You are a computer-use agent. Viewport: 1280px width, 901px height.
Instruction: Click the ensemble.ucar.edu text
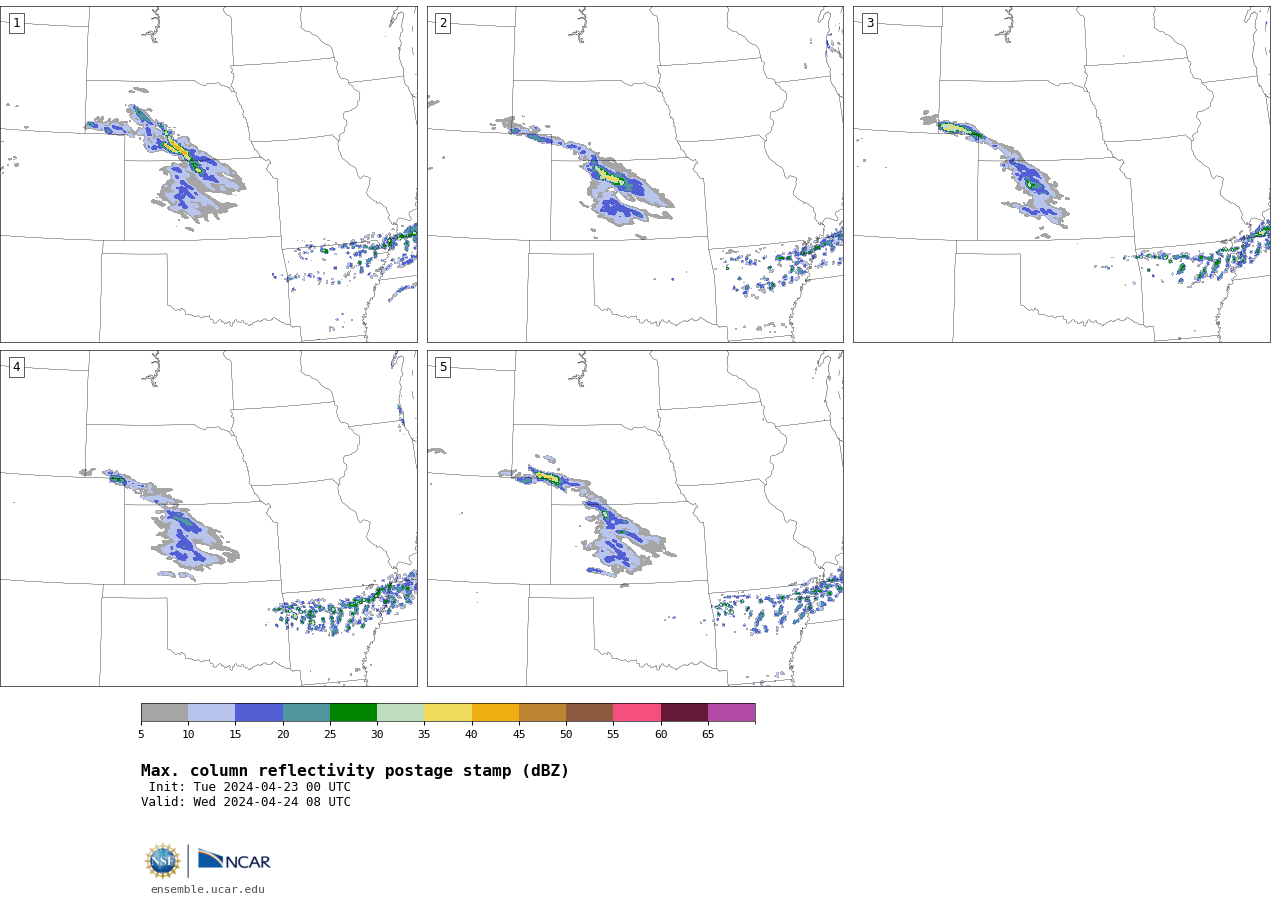208,889
